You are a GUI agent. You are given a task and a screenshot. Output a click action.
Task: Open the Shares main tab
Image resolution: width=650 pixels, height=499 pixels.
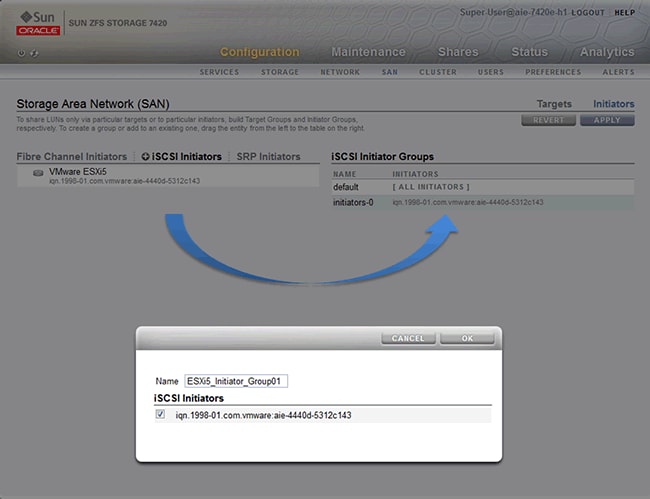458,52
